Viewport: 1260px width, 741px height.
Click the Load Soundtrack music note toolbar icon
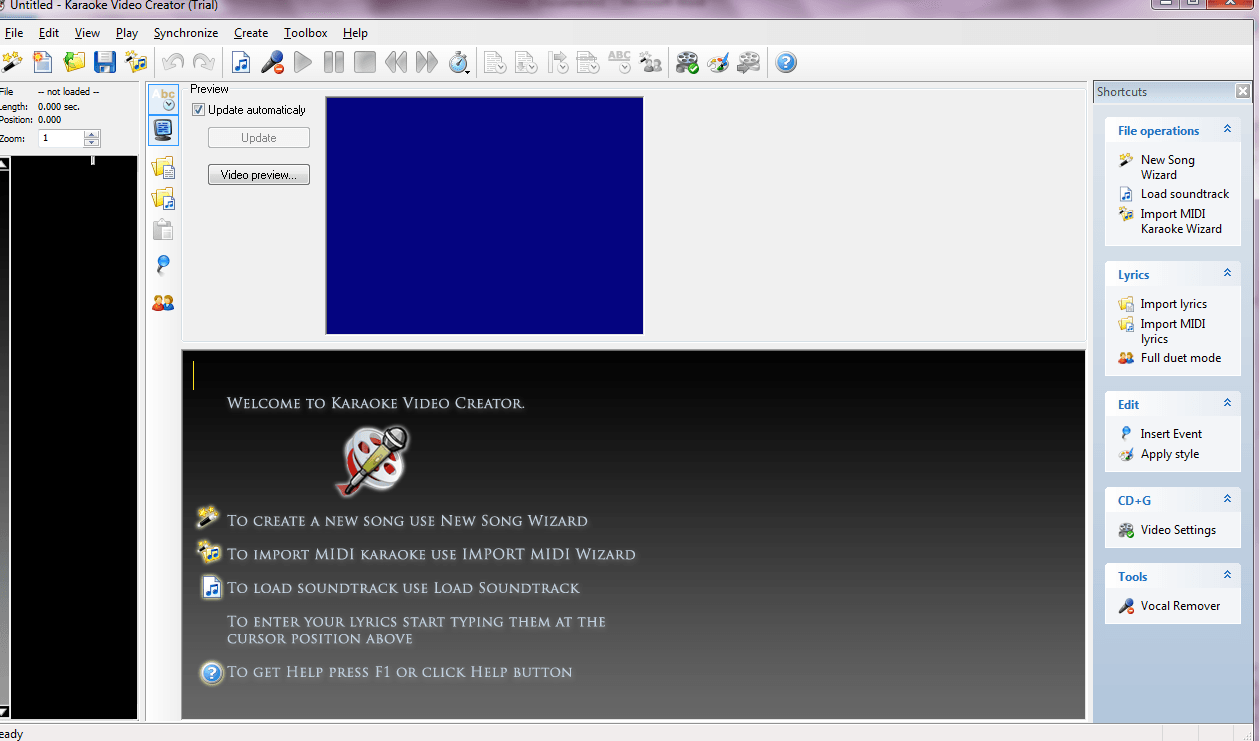(x=240, y=62)
